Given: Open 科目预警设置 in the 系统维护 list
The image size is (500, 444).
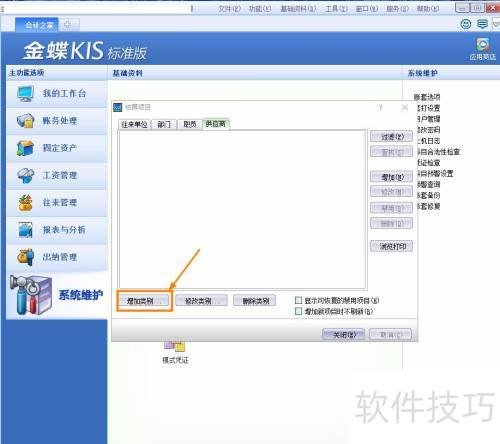Looking at the screenshot, I should tap(435, 173).
